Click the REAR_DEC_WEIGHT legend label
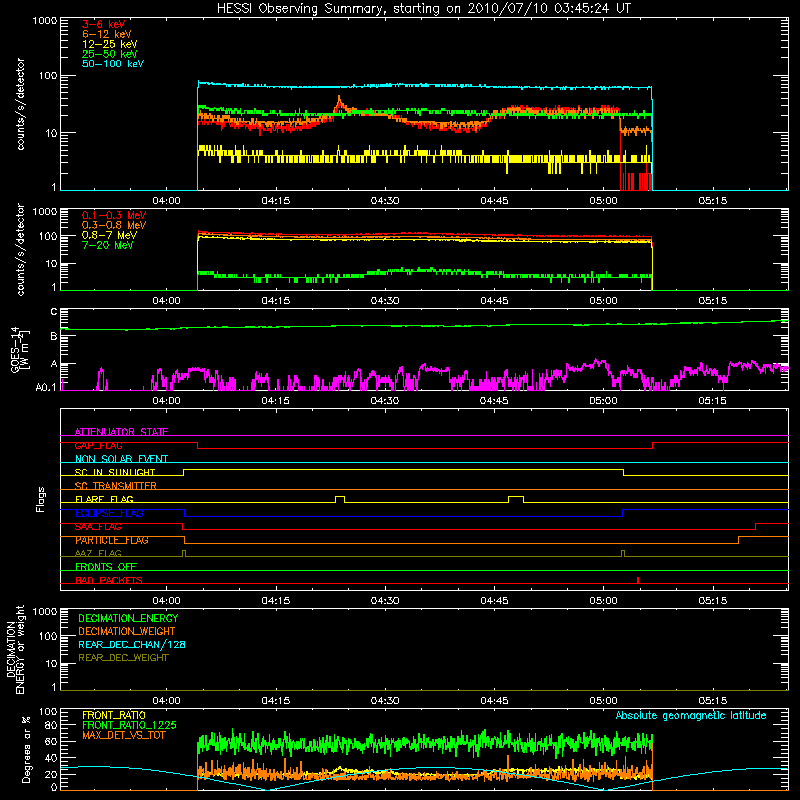The width and height of the screenshot is (800, 800). pos(123,658)
